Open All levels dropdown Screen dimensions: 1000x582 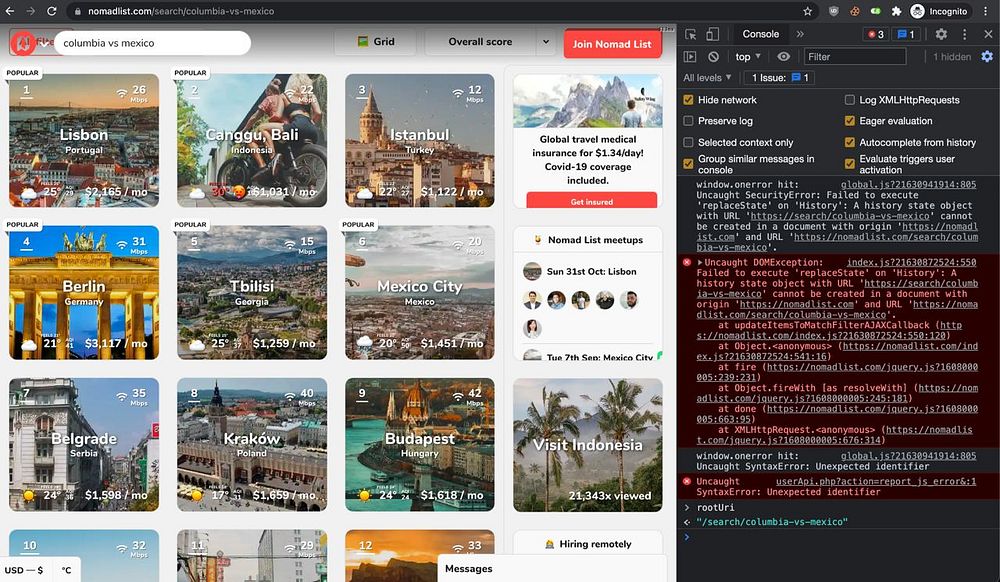click(707, 78)
